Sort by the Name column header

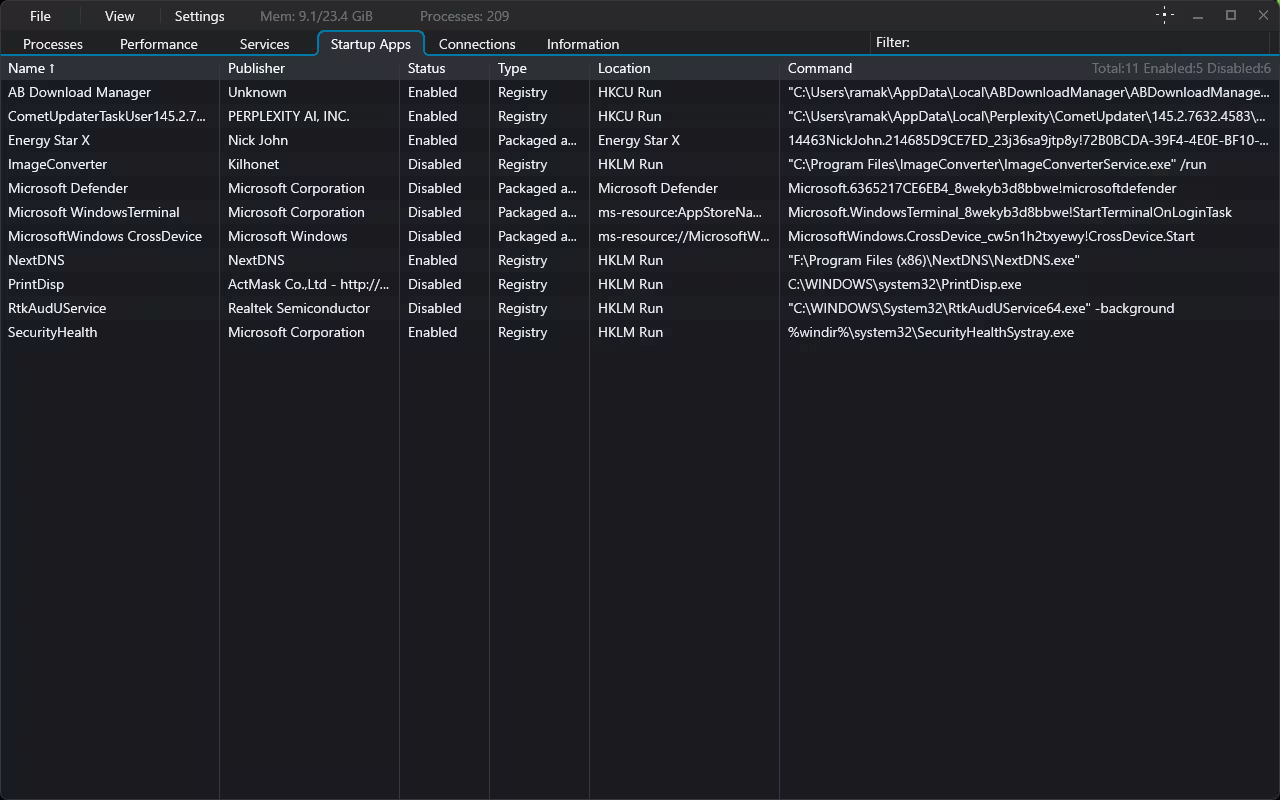coord(110,68)
